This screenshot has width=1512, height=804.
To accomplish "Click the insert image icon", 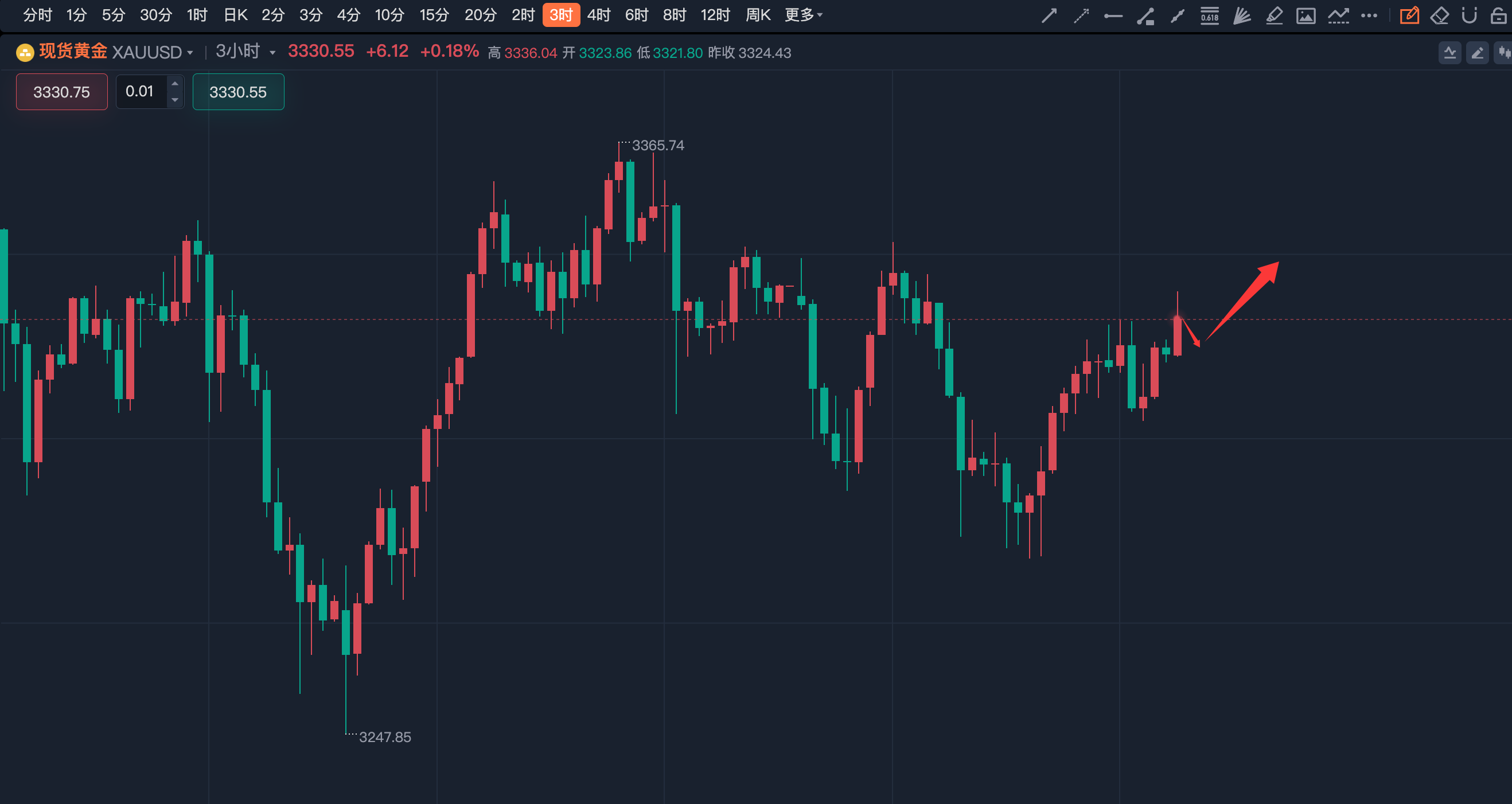I will [1306, 15].
